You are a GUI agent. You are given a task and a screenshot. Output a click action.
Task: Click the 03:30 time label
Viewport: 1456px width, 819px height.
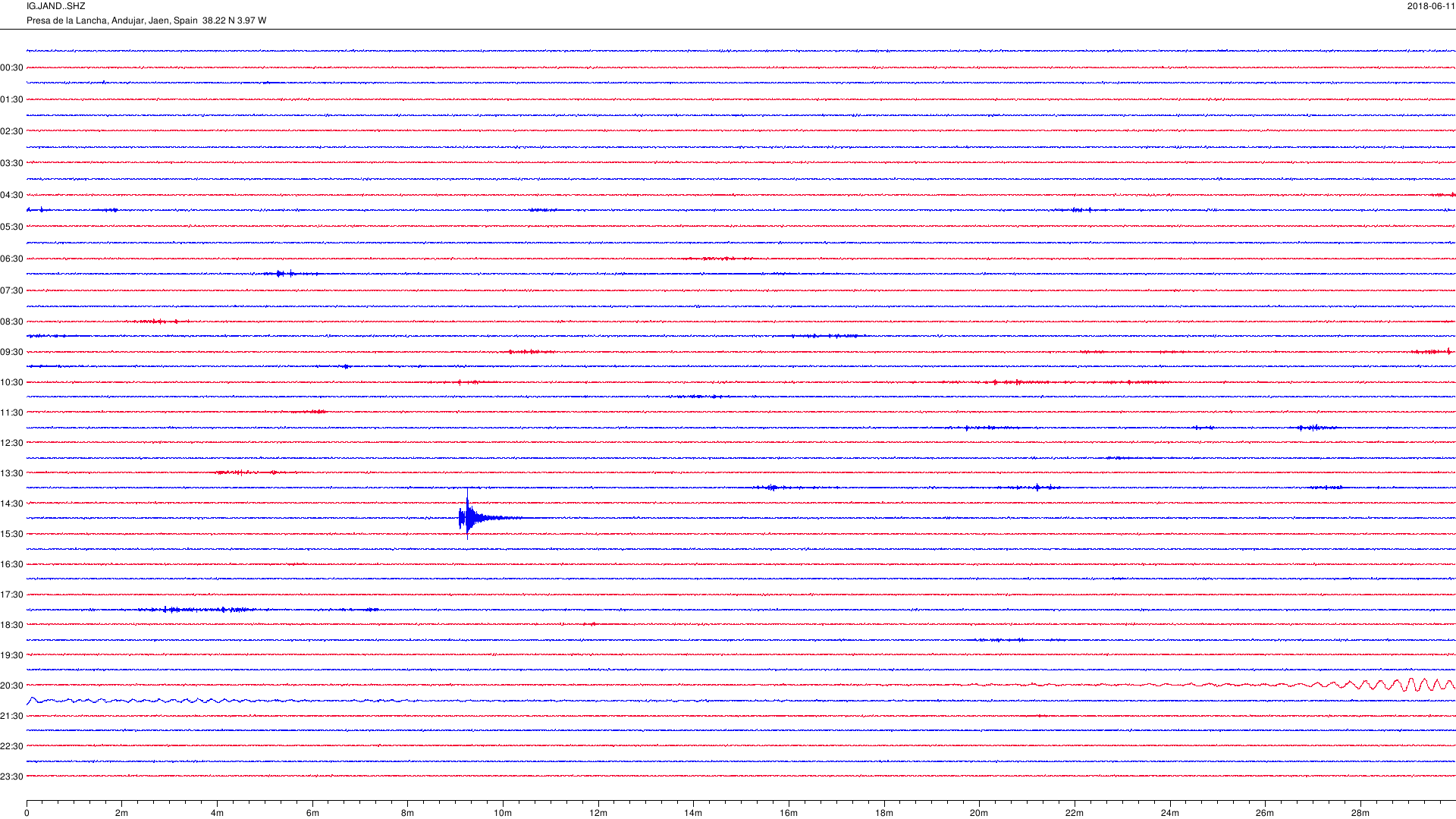[x=11, y=163]
